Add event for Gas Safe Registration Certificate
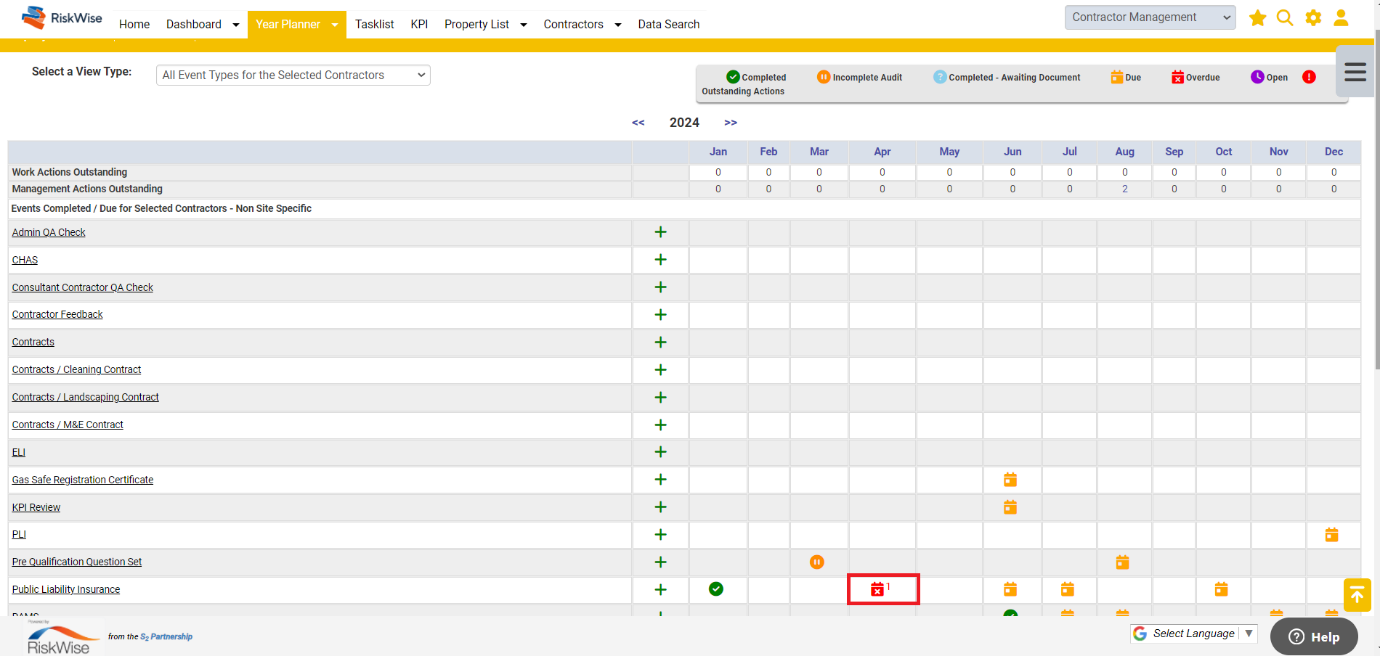 pos(660,480)
